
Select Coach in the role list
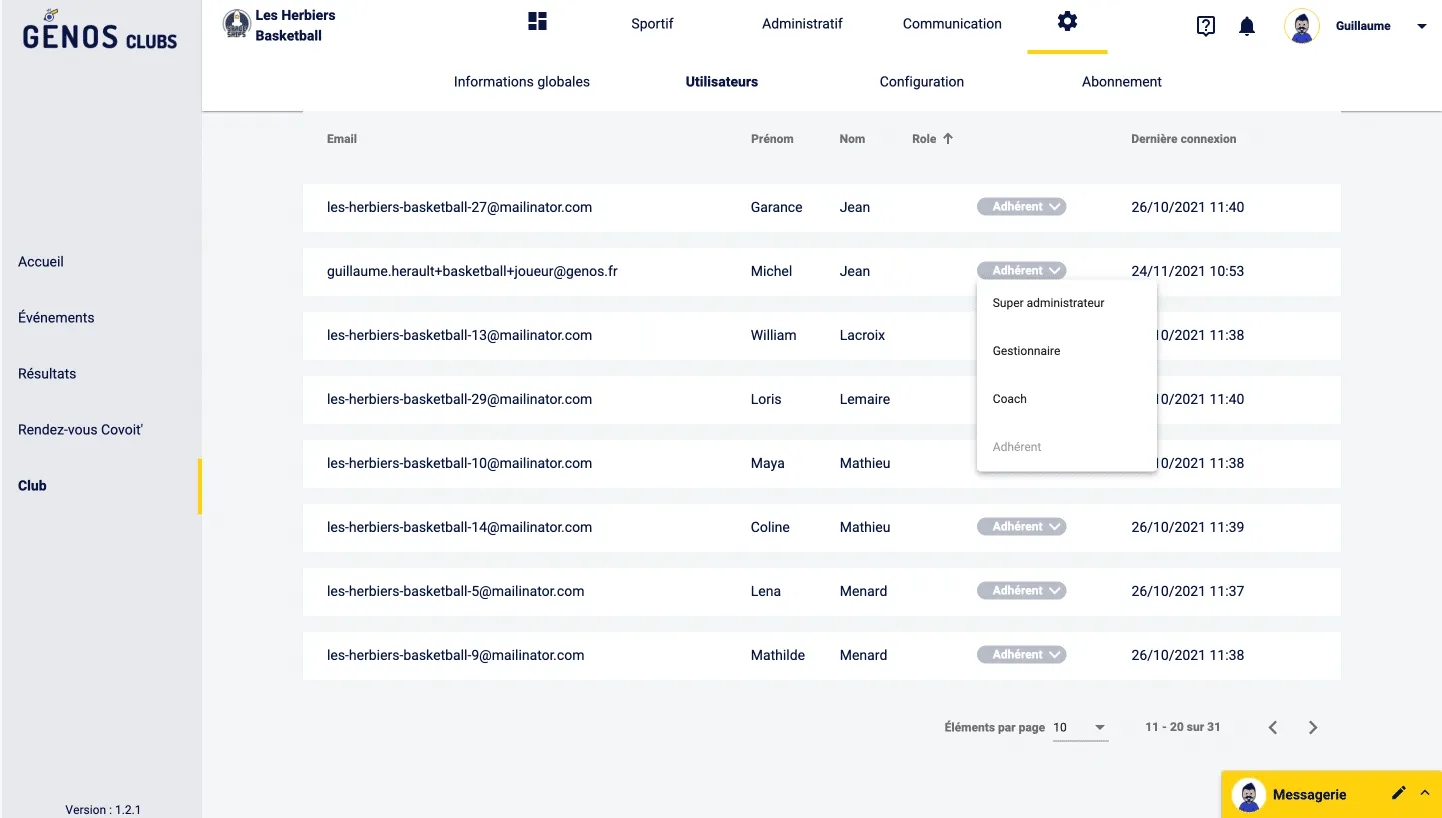[1009, 399]
